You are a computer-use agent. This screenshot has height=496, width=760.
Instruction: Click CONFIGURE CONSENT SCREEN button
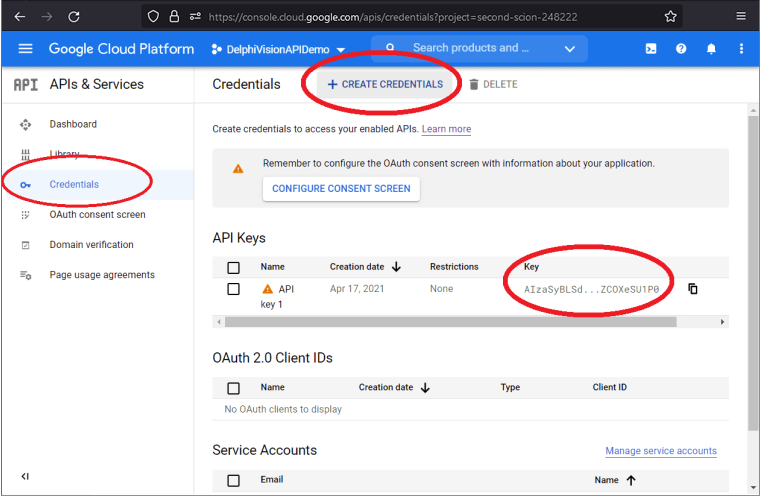click(x=341, y=189)
